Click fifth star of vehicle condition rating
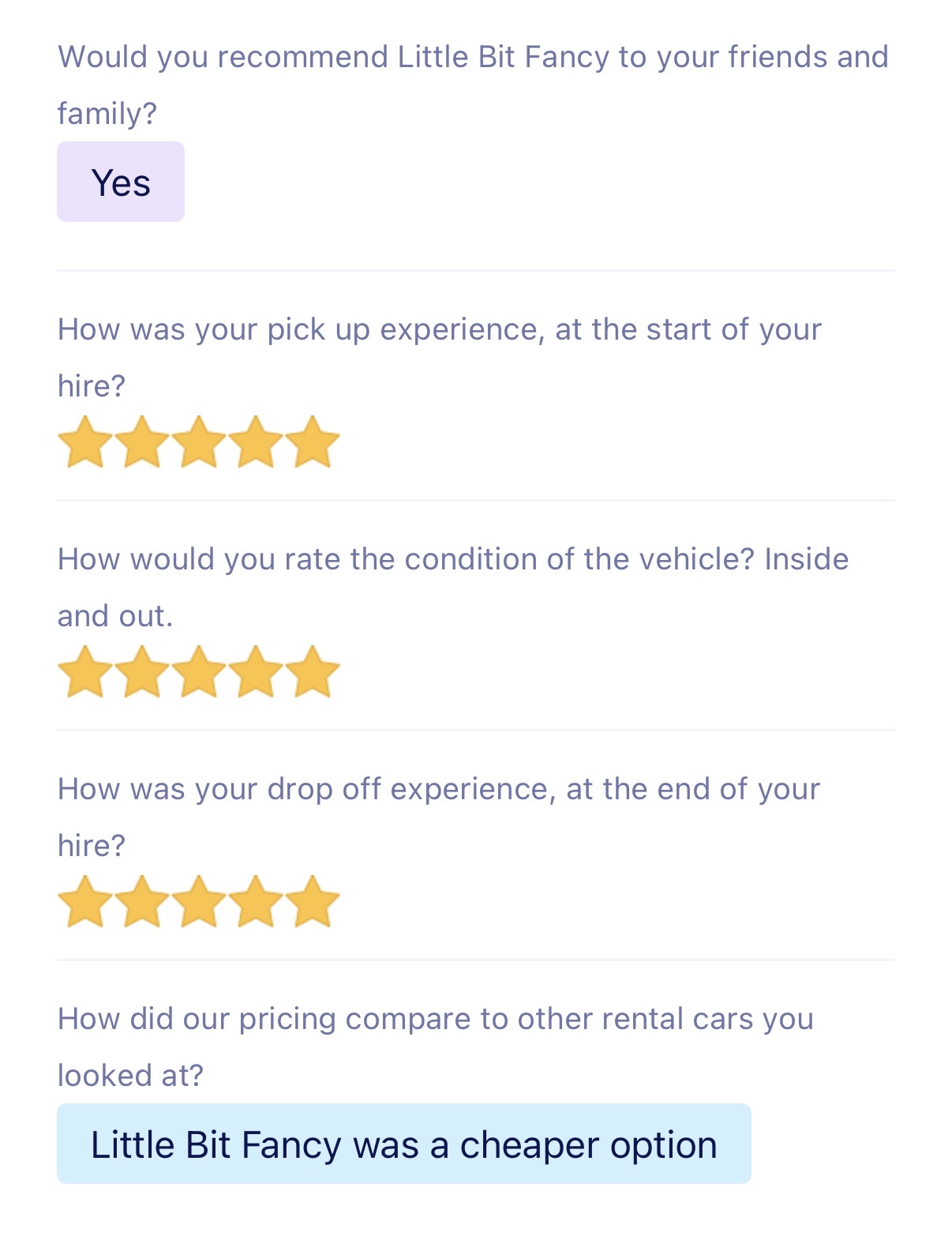This screenshot has height=1251, width=952. [x=313, y=672]
